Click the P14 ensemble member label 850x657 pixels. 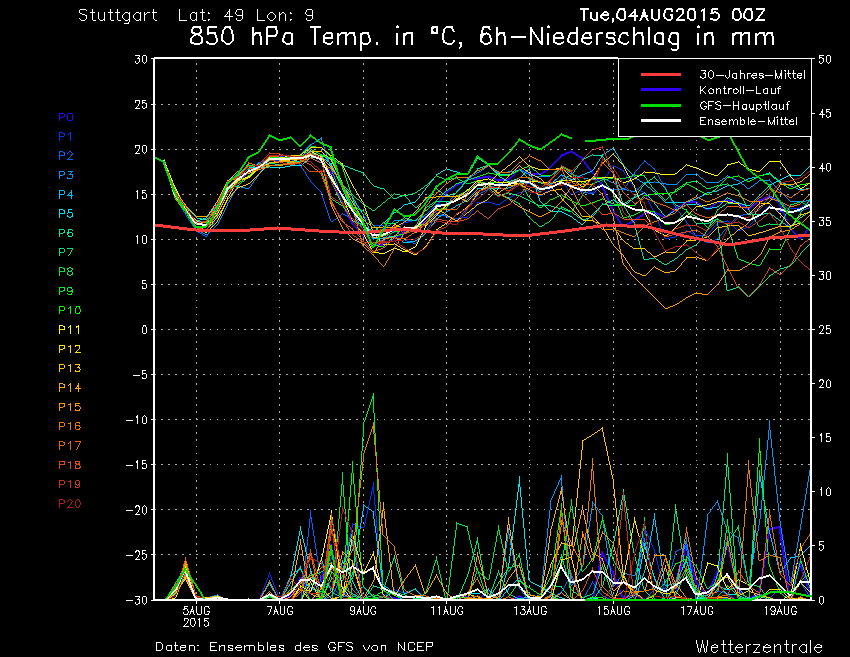(70, 388)
